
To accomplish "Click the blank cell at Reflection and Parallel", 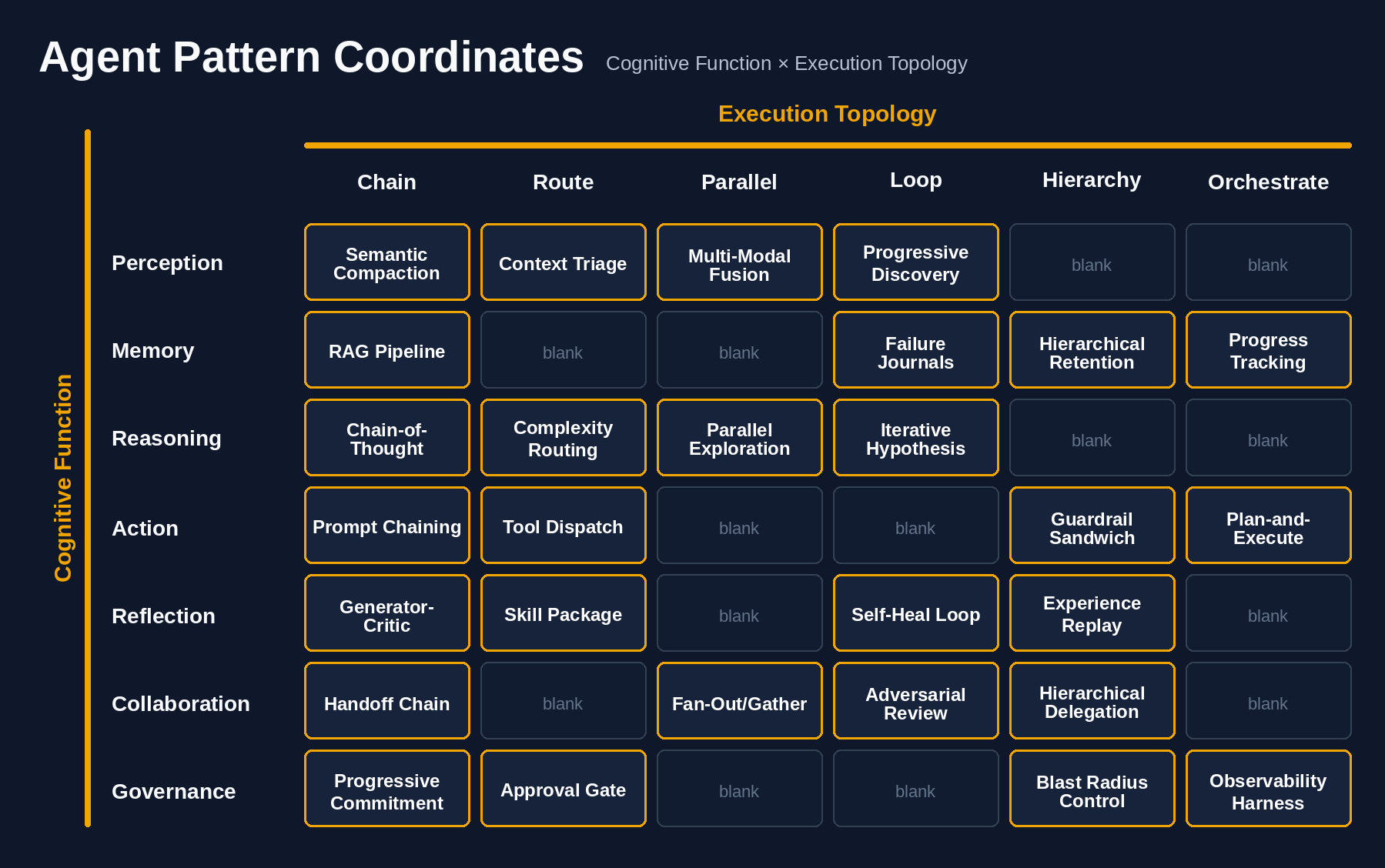I will pos(739,613).
